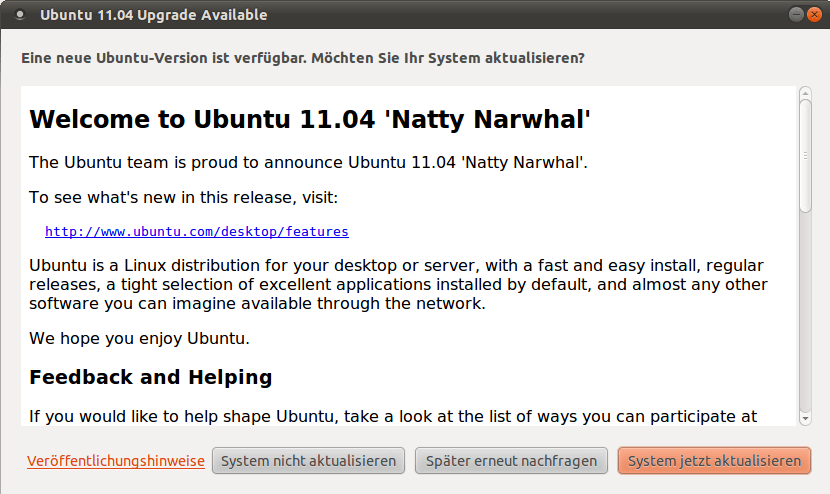Click "System nicht aktualisieren" button
The width and height of the screenshot is (830, 494).
308,461
